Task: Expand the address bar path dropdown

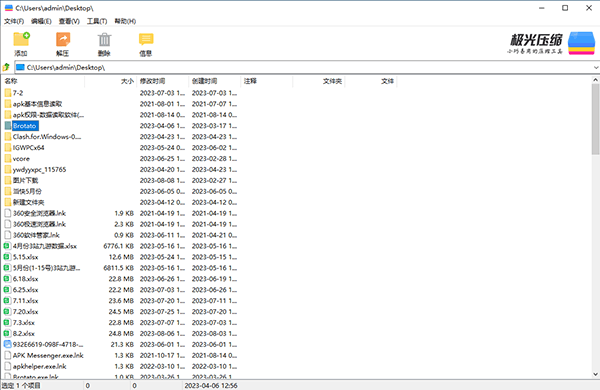Action: pos(595,68)
